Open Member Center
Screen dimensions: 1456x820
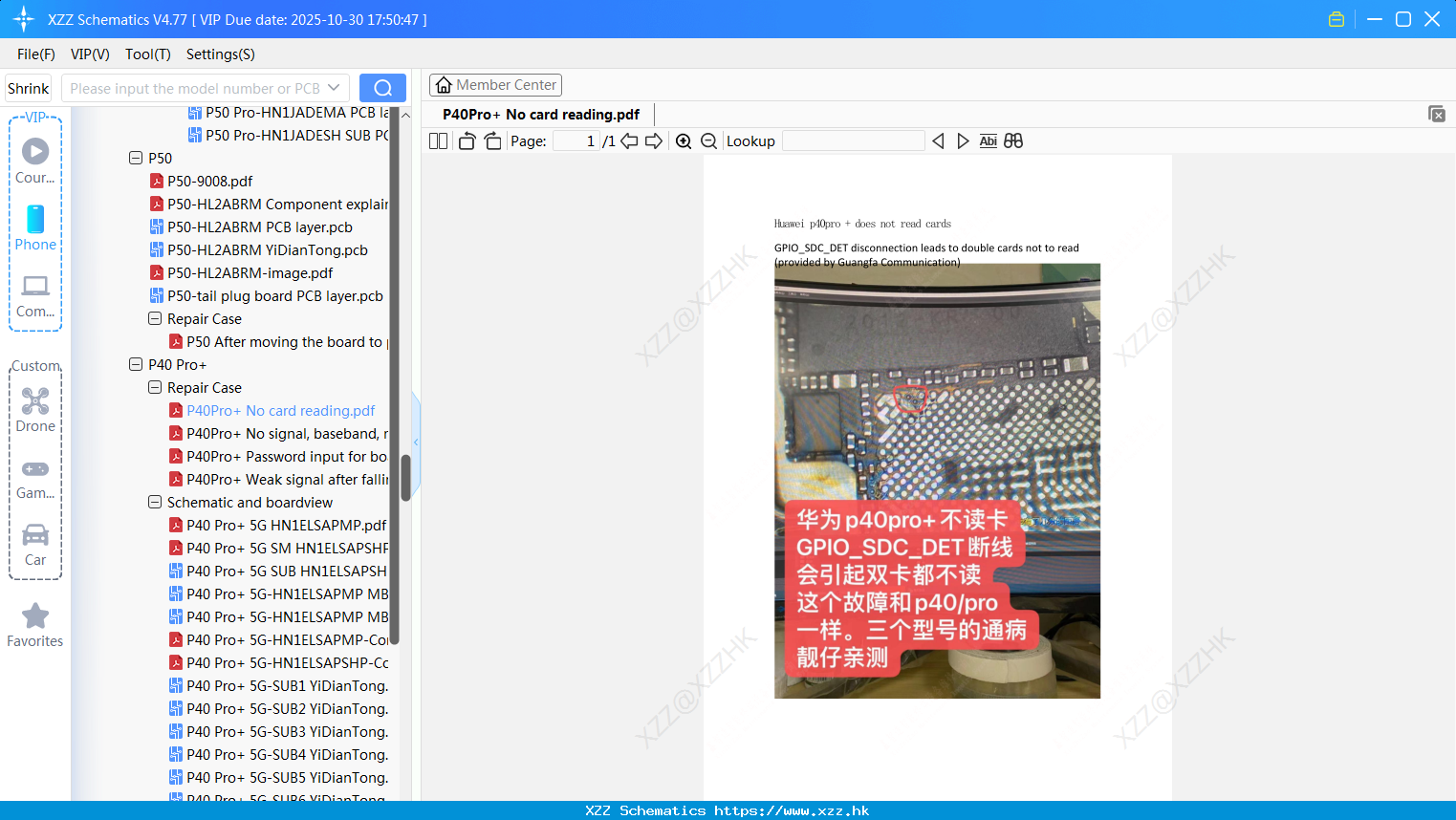click(x=495, y=85)
